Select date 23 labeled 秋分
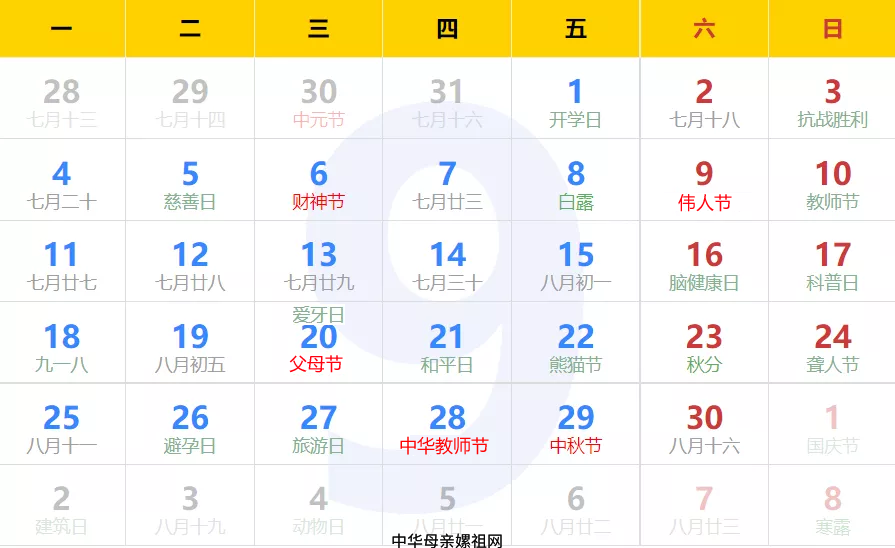Screen dimensions: 895x548 tap(704, 342)
